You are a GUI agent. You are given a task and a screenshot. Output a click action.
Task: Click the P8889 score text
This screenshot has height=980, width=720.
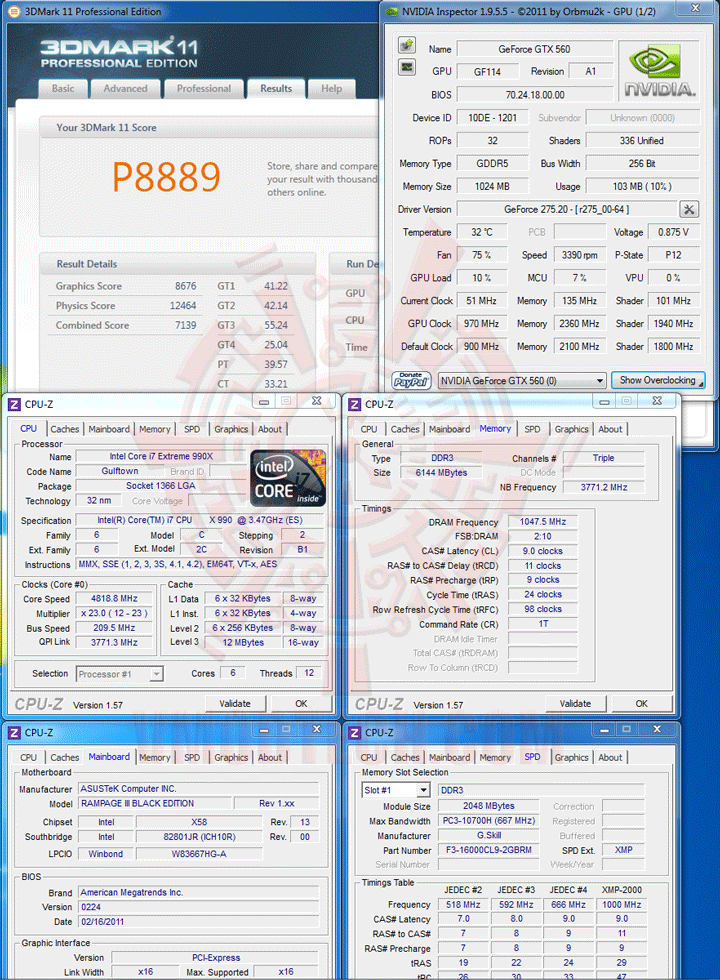pyautogui.click(x=166, y=176)
